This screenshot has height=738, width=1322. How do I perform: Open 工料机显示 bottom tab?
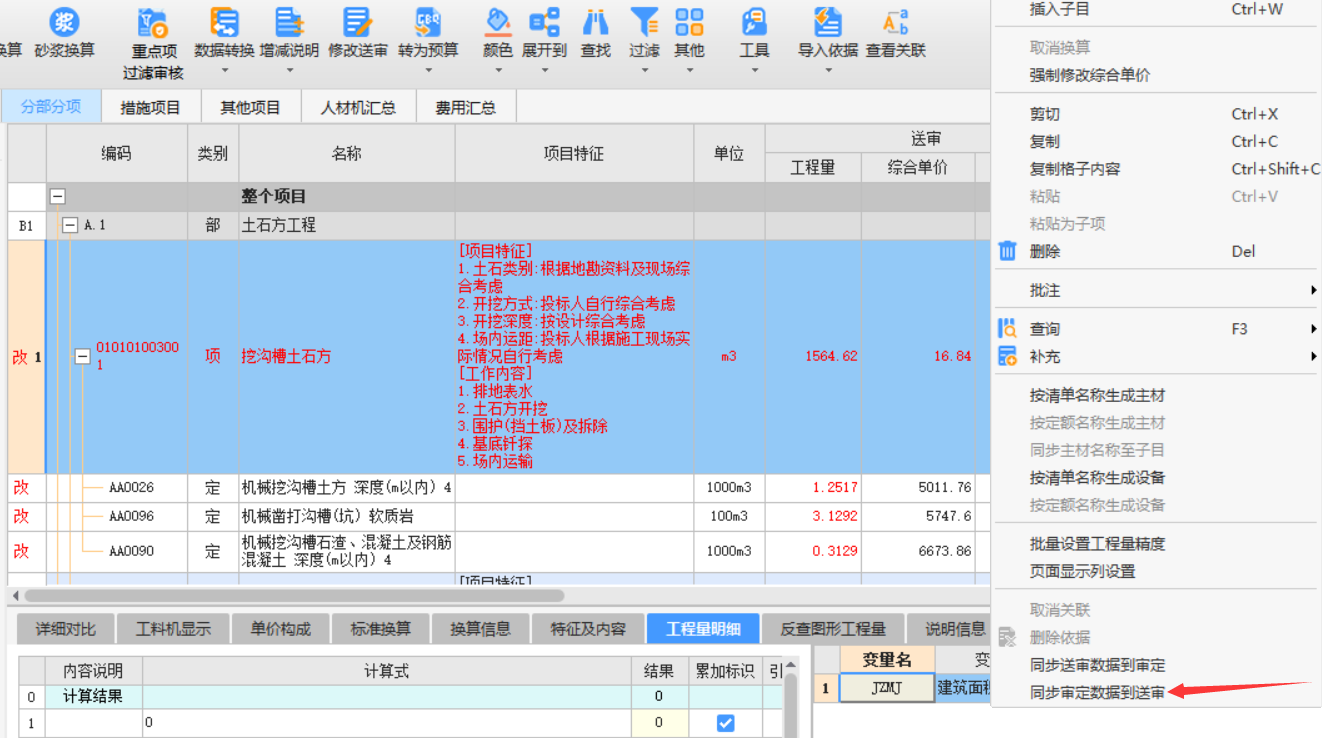click(x=173, y=628)
